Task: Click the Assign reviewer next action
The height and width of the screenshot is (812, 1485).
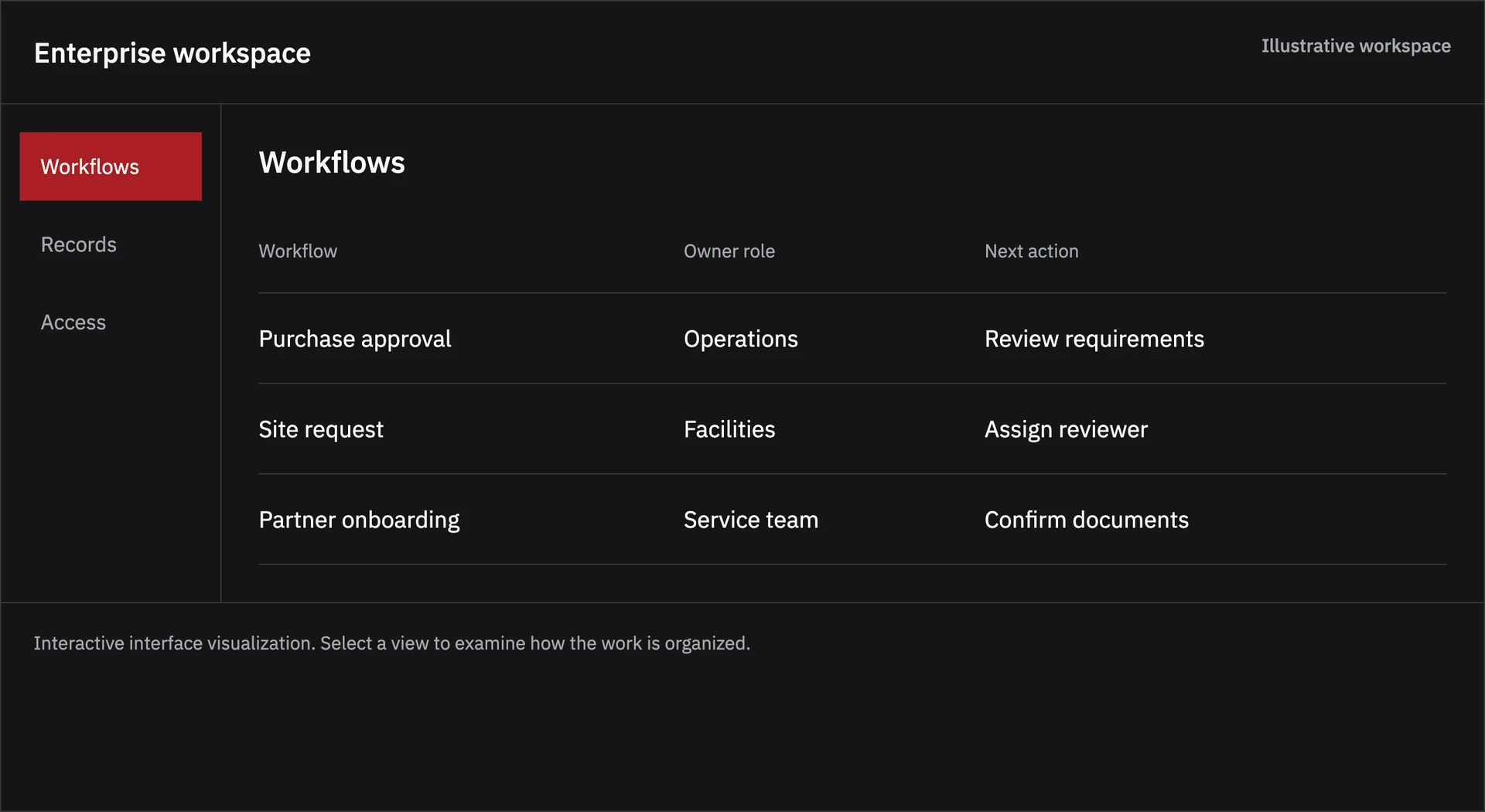Action: click(1067, 429)
